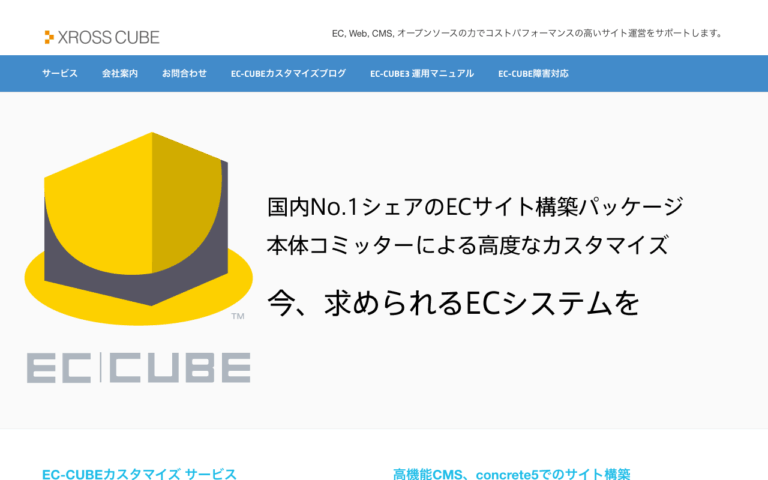Click the gray EC CUBE wordmark
768x480 pixels.
click(139, 367)
